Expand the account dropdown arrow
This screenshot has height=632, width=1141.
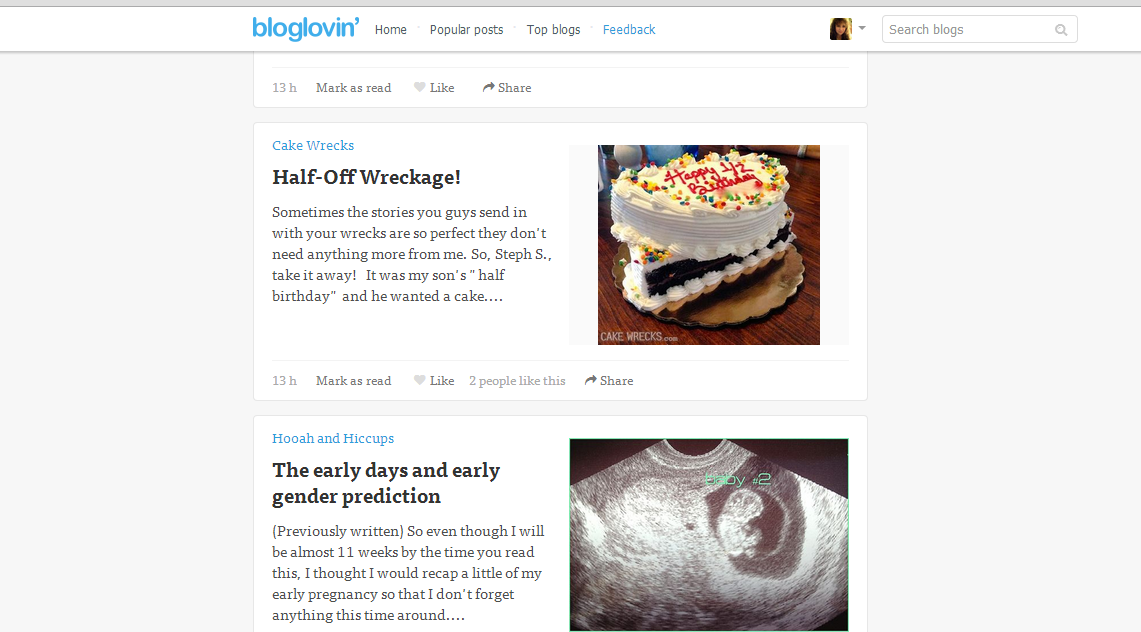pos(862,28)
